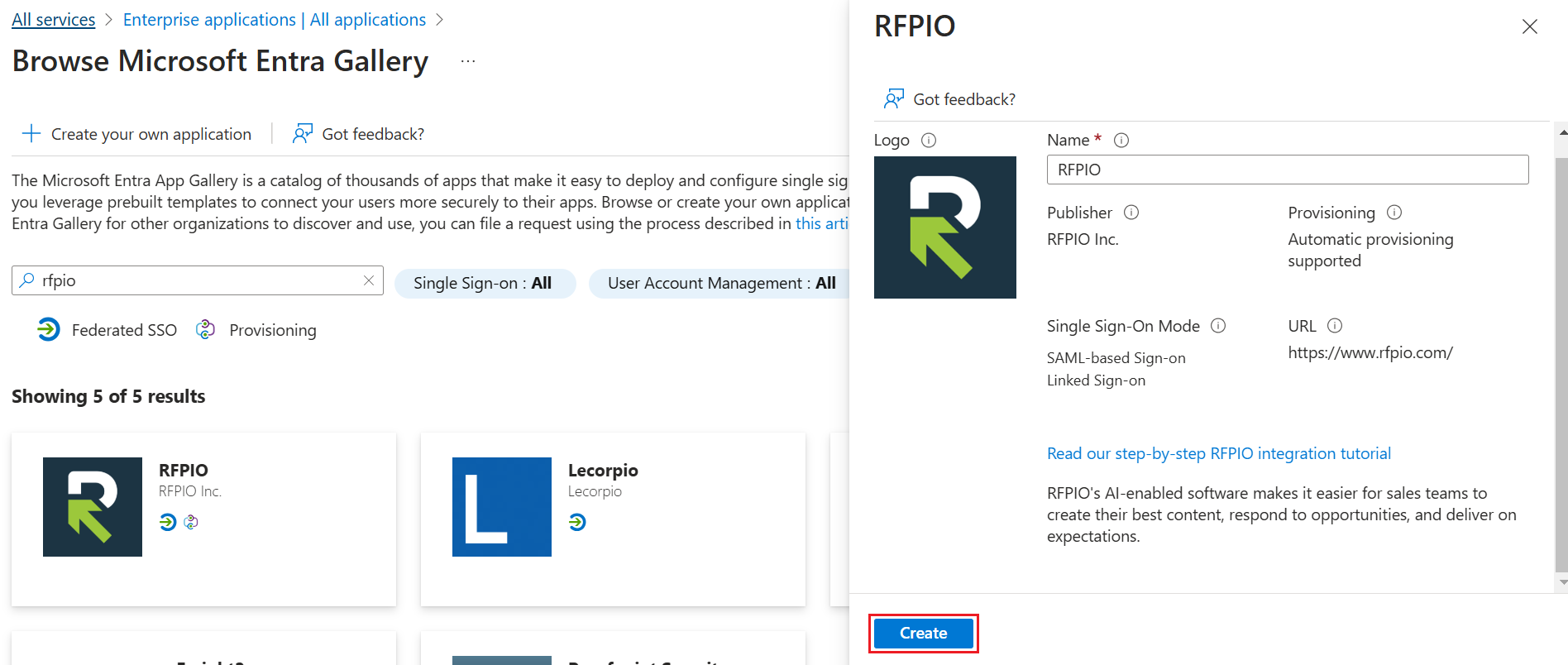Focus the gallery search box containing rfpio
This screenshot has height=665, width=1568.
(x=198, y=280)
